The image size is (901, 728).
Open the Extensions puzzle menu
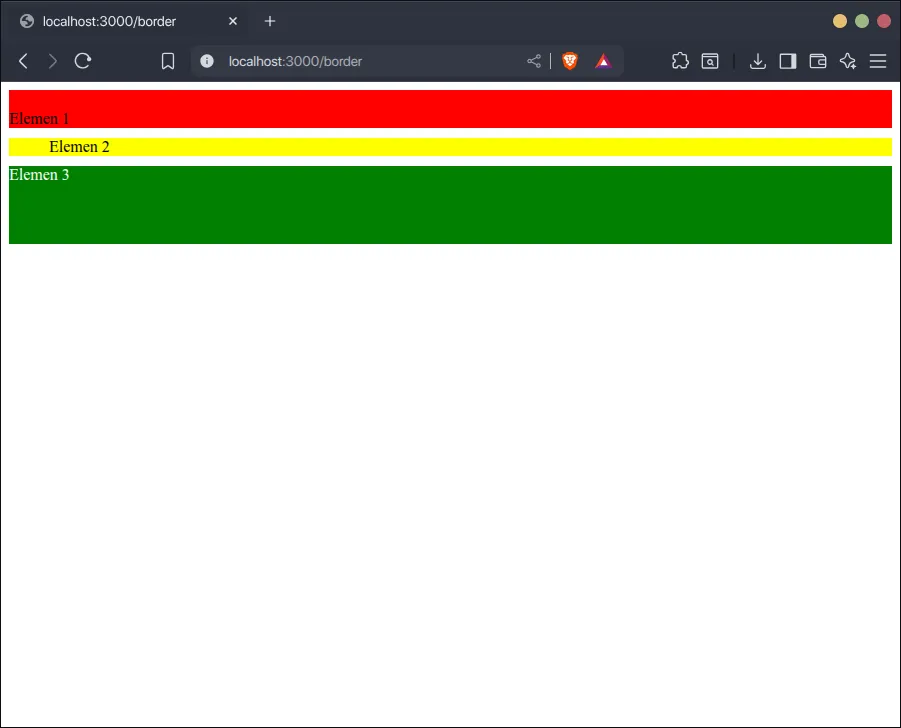pos(680,61)
